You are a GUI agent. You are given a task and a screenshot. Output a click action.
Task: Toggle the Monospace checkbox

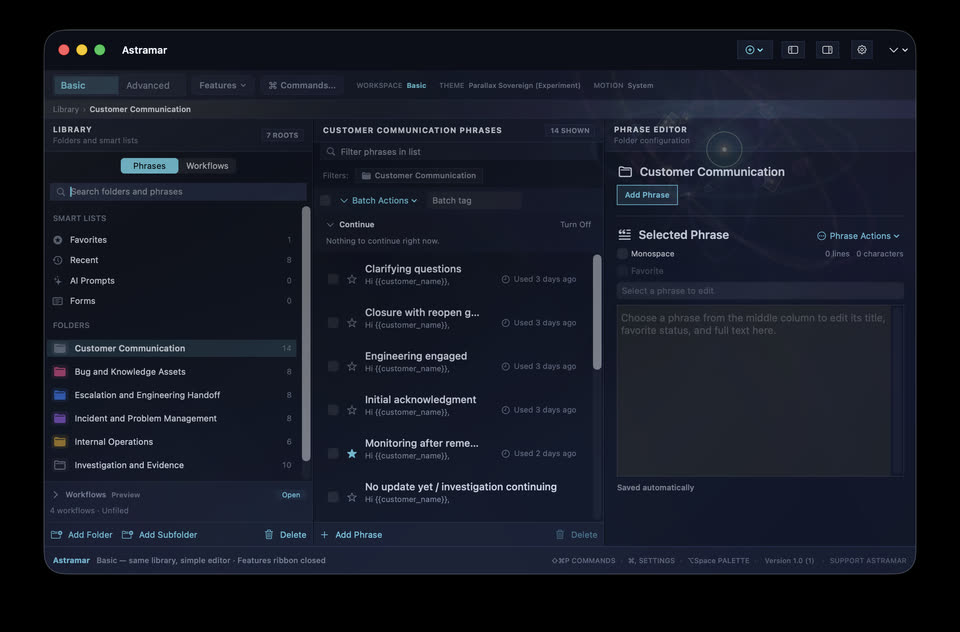(x=623, y=254)
